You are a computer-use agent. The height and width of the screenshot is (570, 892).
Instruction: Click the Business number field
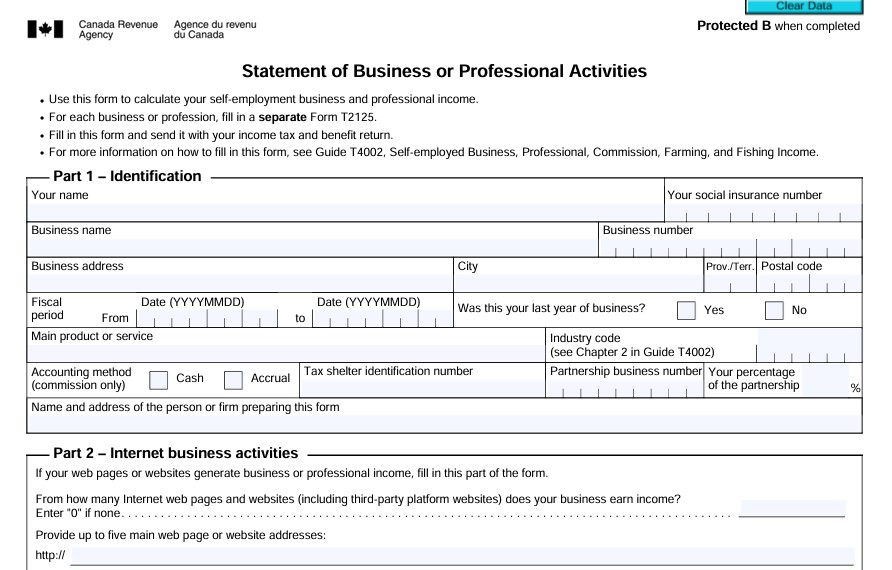click(x=728, y=249)
